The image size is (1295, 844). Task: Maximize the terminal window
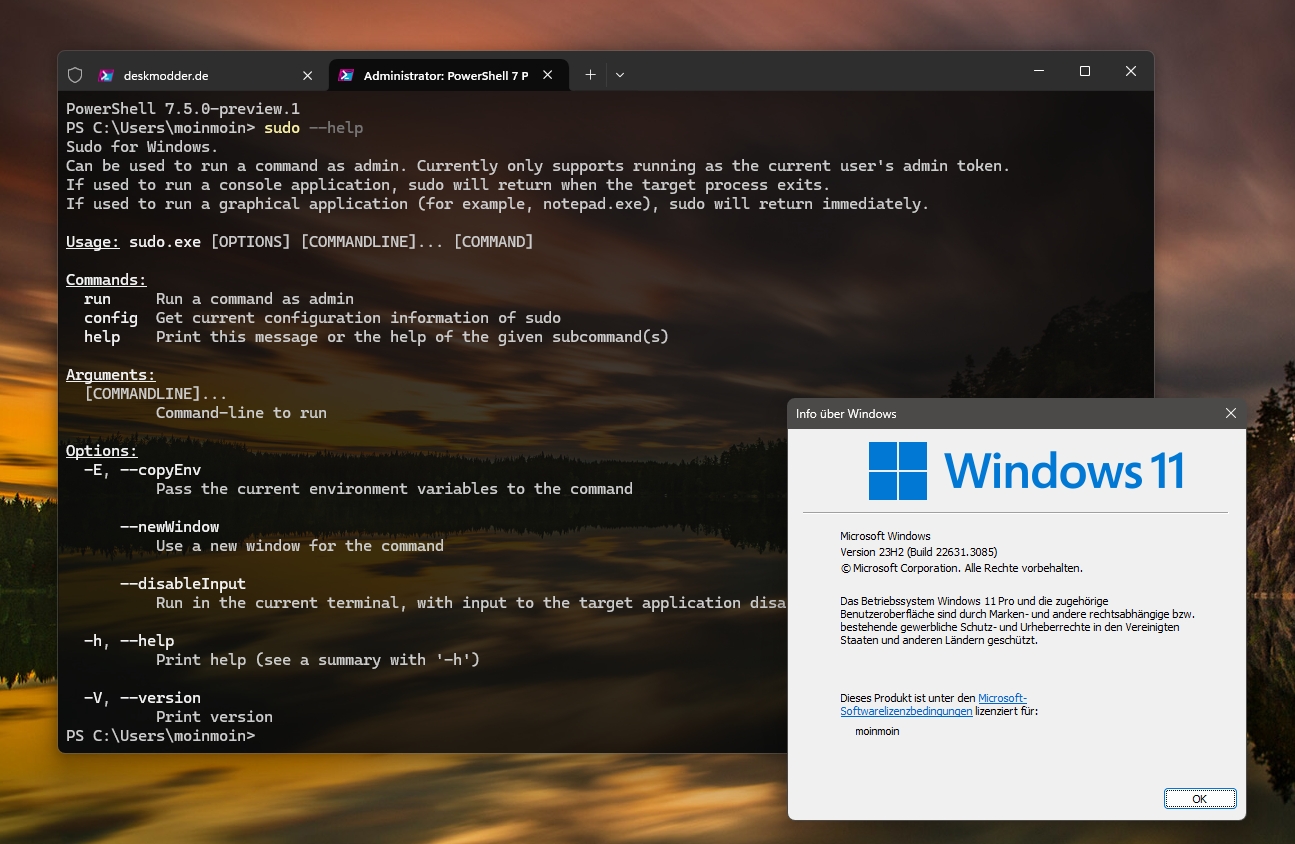[1085, 71]
